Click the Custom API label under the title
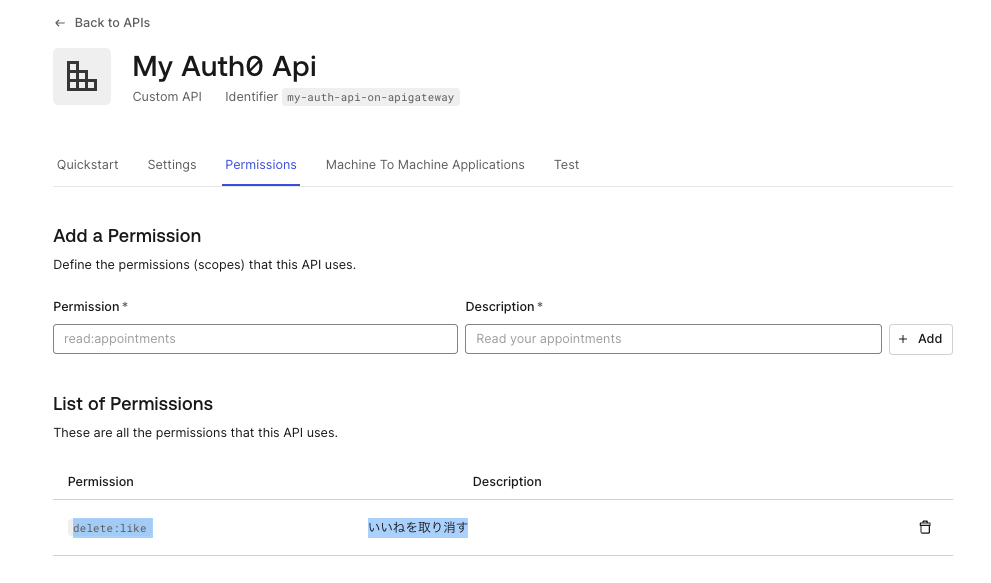Viewport: 991px width, 583px height. [167, 97]
